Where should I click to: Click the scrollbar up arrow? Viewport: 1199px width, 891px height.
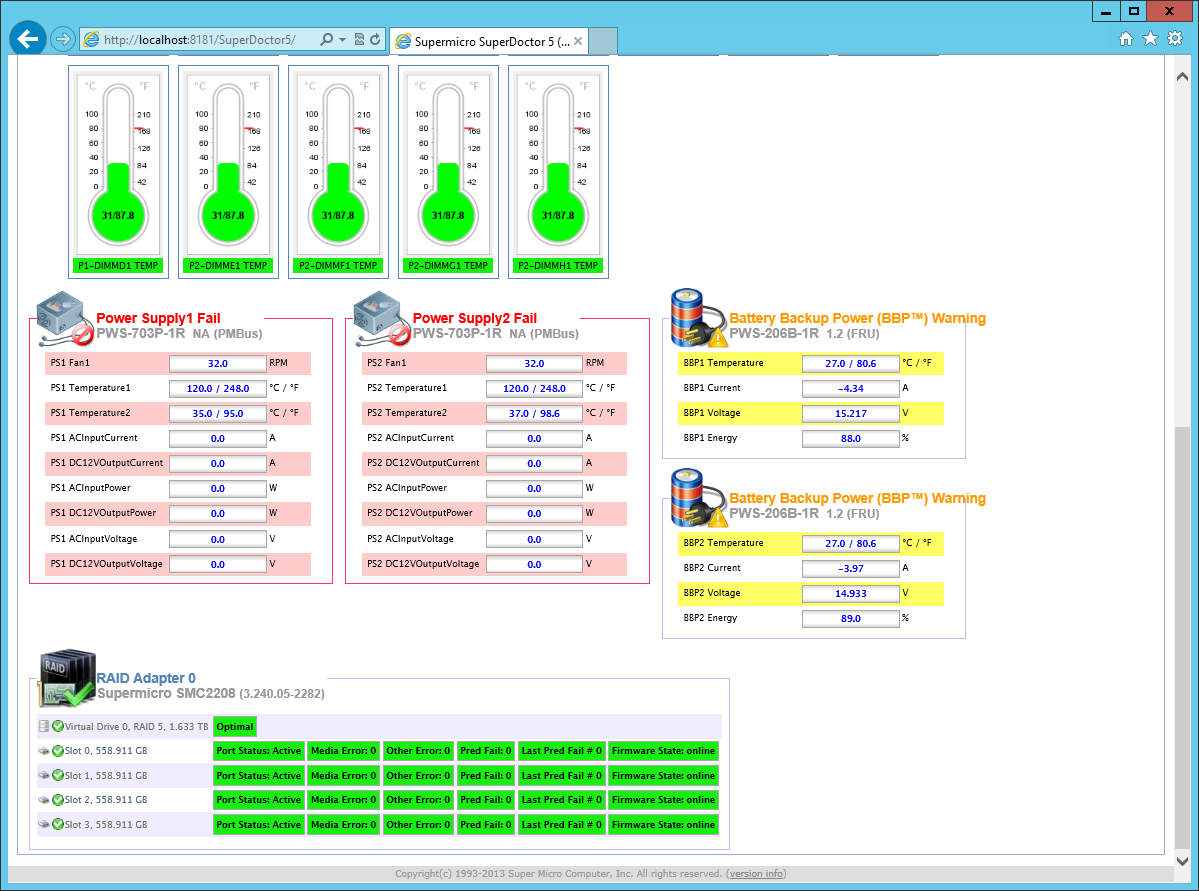pos(1182,76)
